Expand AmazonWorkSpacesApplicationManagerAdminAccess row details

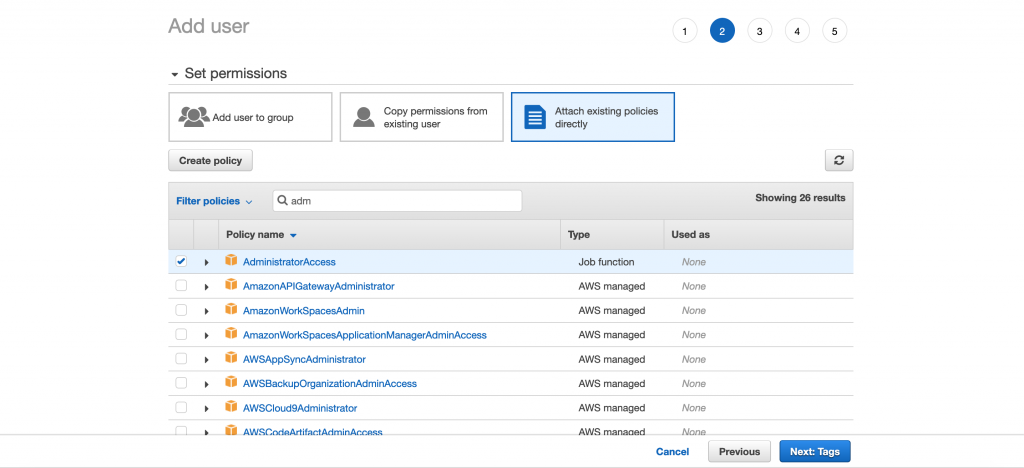point(206,335)
